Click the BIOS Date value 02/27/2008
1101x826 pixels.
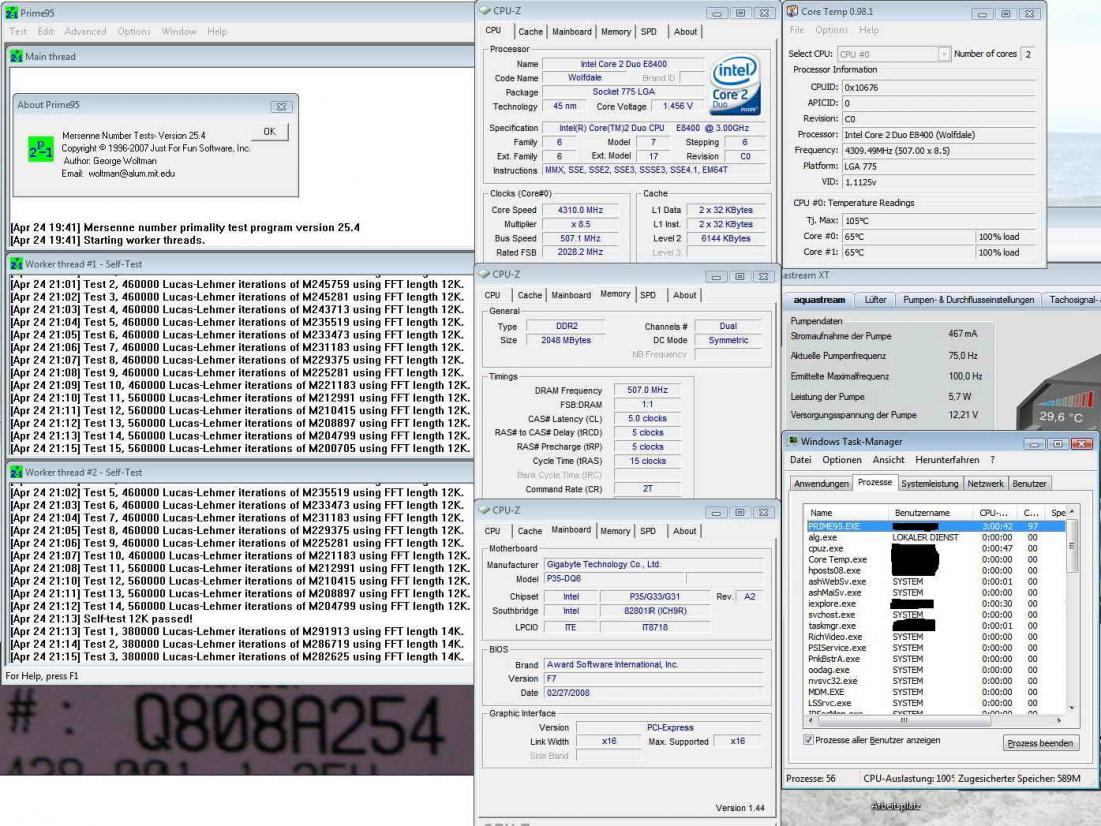click(x=653, y=693)
